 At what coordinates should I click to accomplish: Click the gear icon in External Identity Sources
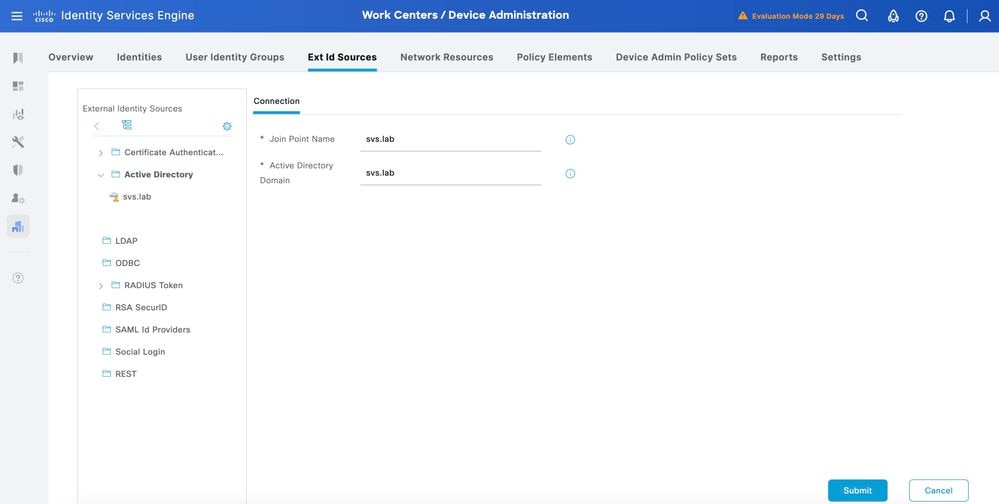point(227,126)
